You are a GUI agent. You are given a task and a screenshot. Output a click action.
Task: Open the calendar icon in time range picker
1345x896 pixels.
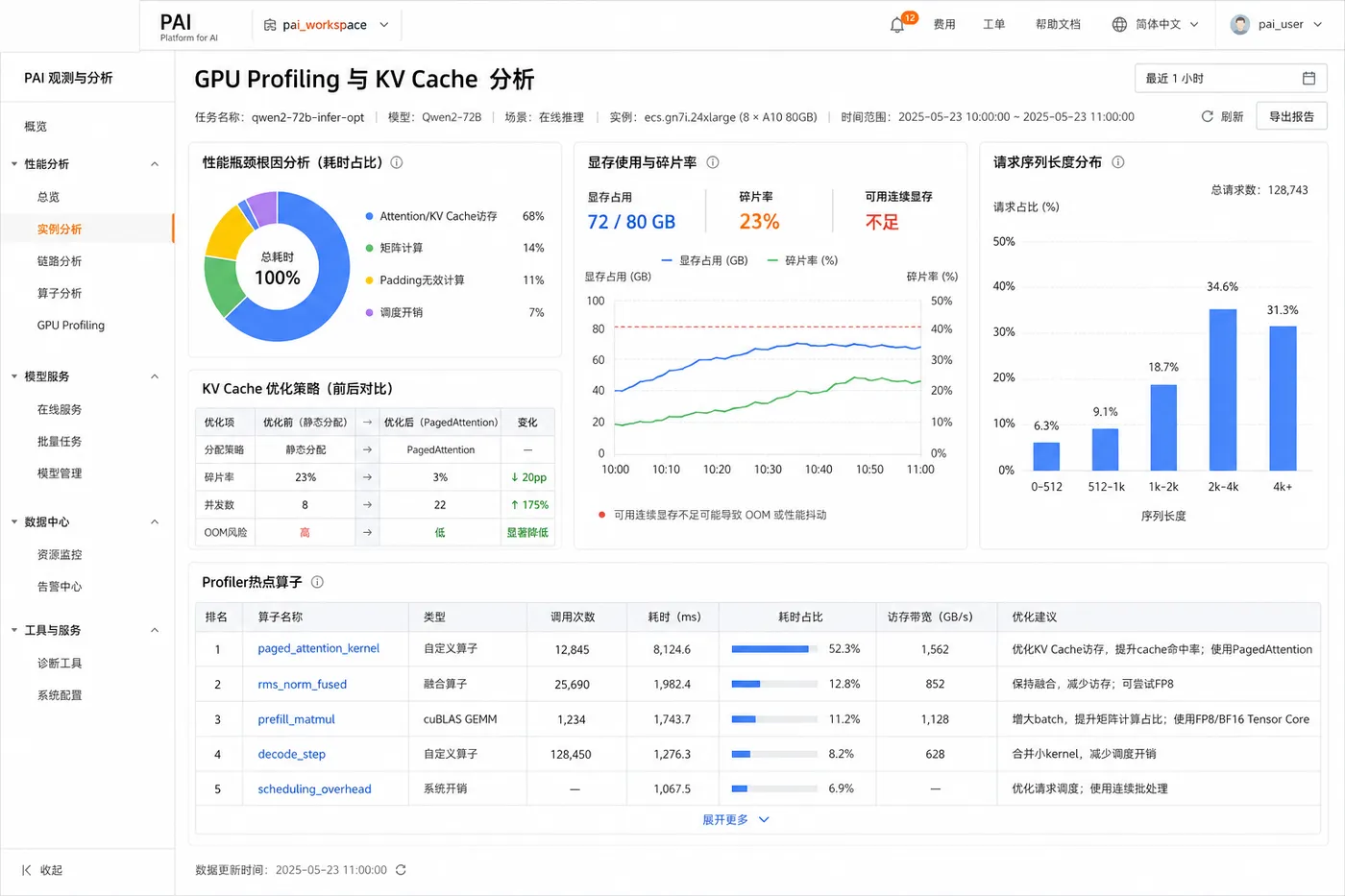coord(1308,78)
